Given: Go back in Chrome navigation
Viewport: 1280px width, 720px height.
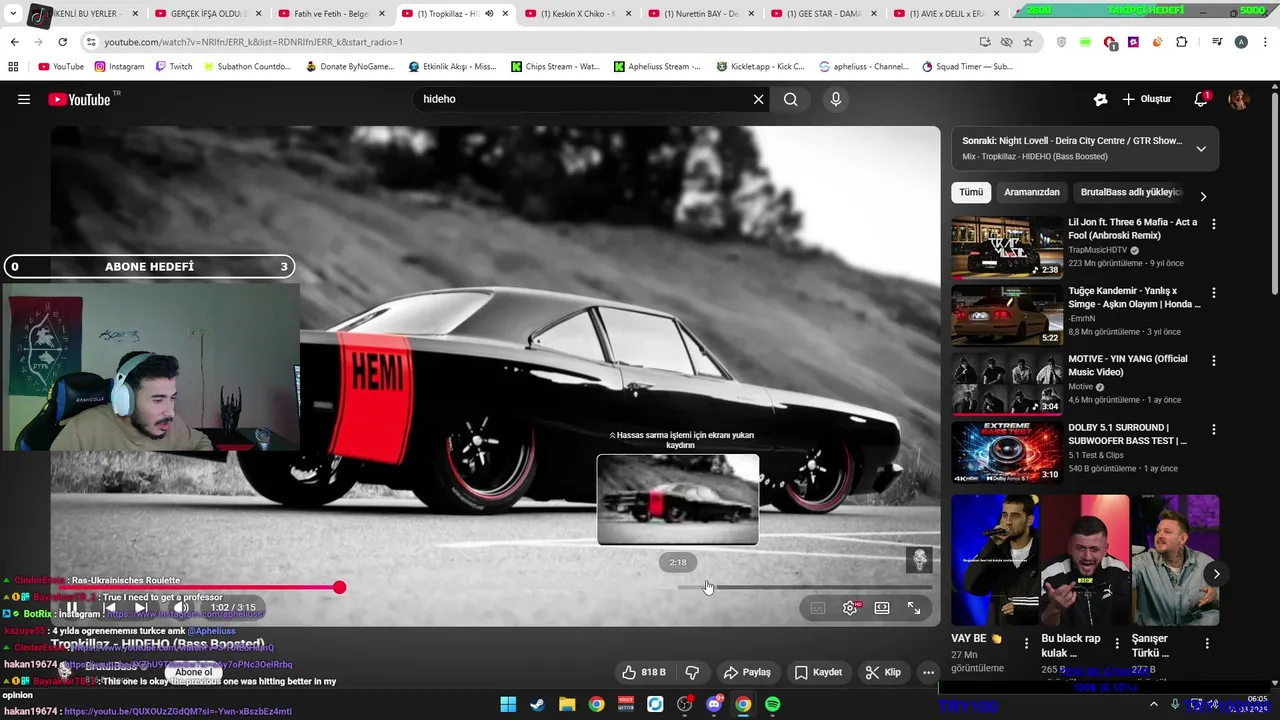Looking at the screenshot, I should [14, 42].
